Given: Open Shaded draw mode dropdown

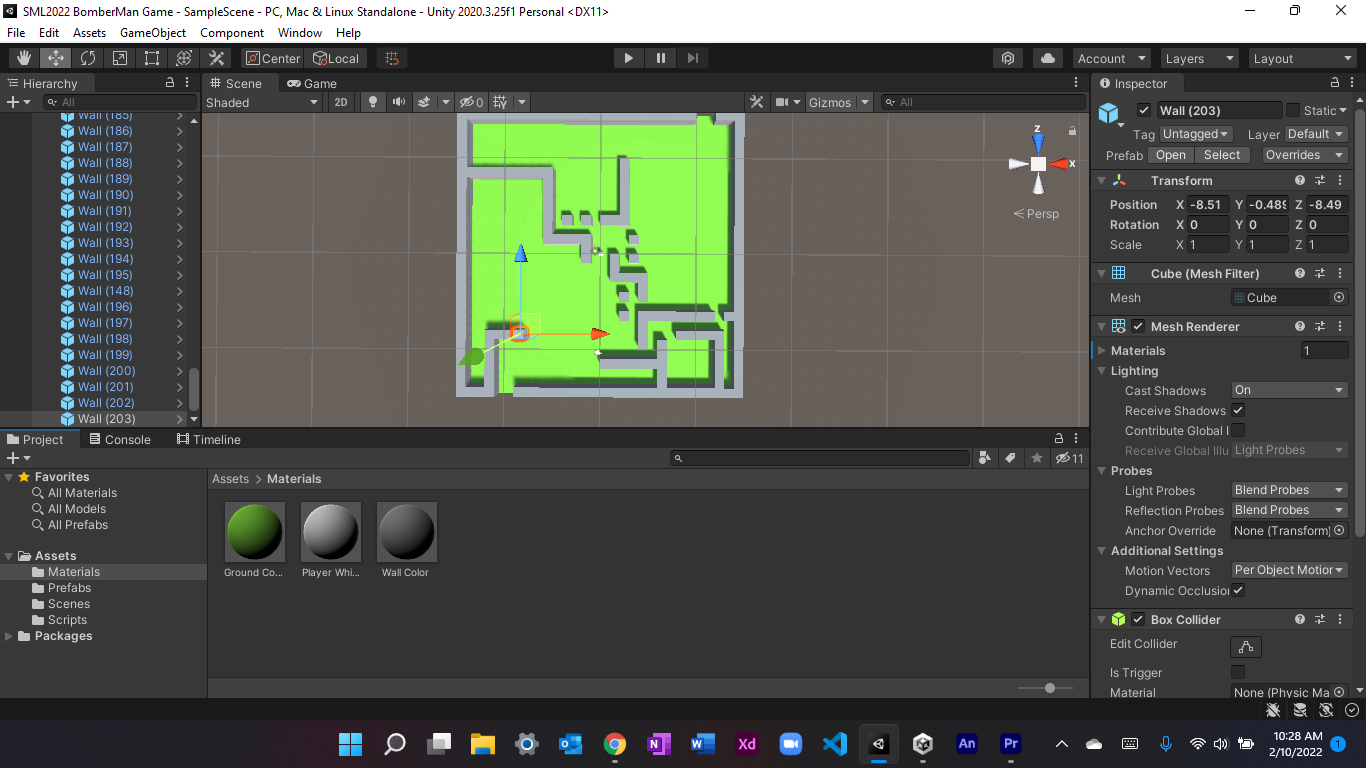Looking at the screenshot, I should 262,102.
